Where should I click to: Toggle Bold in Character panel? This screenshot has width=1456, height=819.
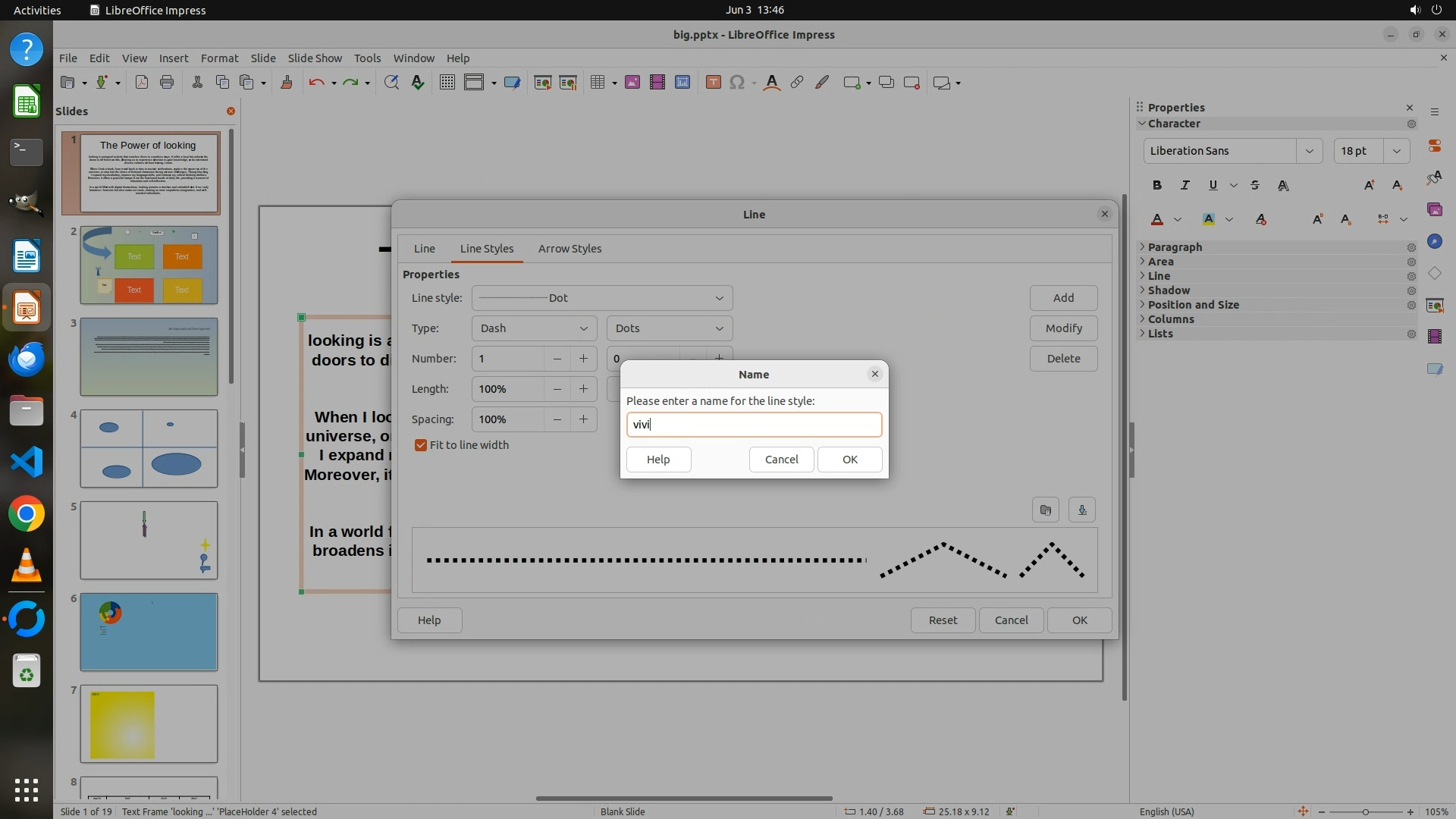tap(1156, 185)
